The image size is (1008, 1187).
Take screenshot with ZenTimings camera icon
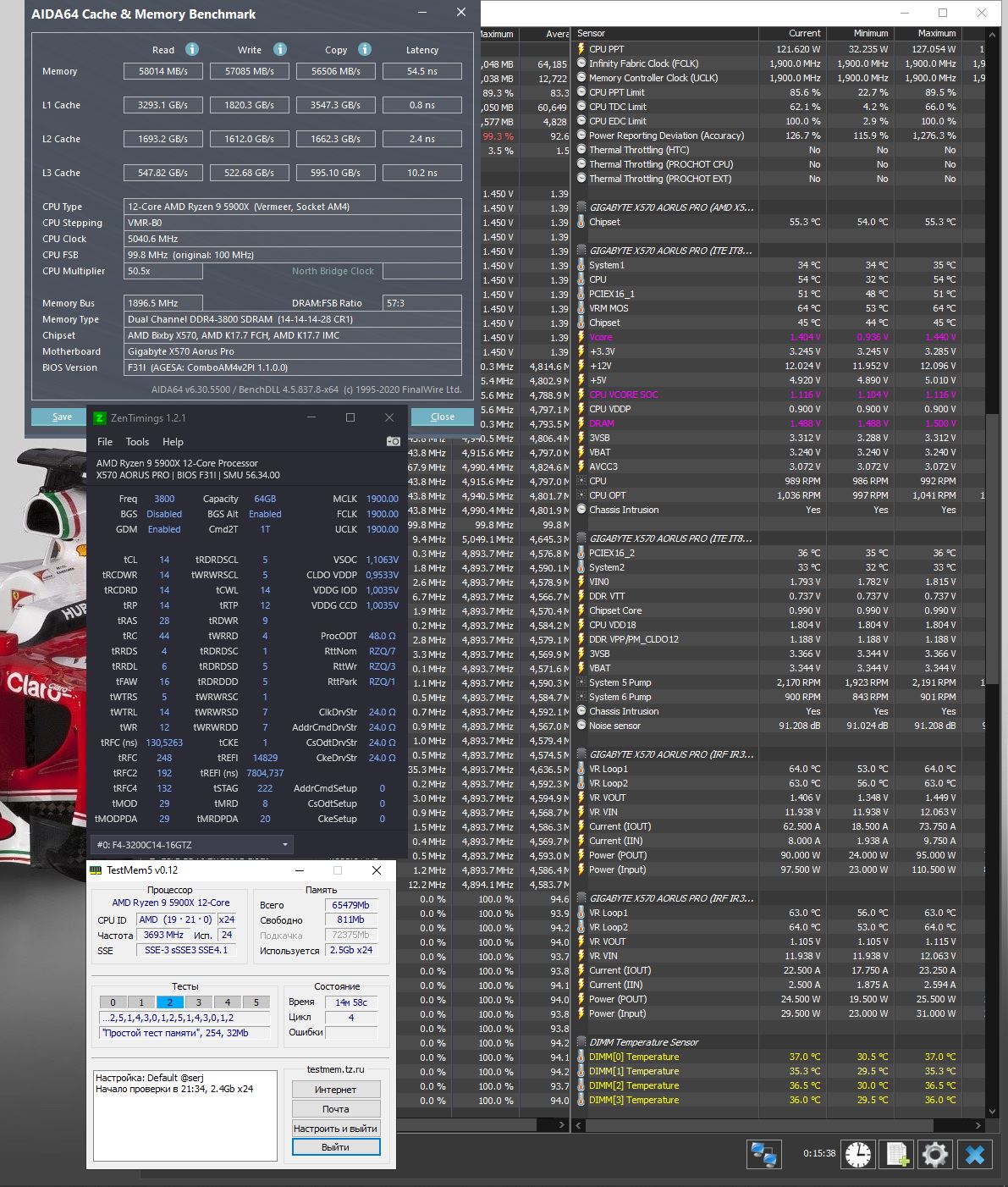(394, 441)
